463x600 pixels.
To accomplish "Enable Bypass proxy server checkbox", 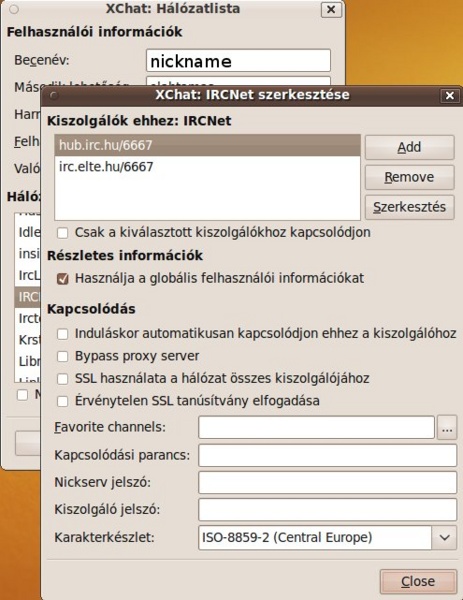I will (x=62, y=357).
